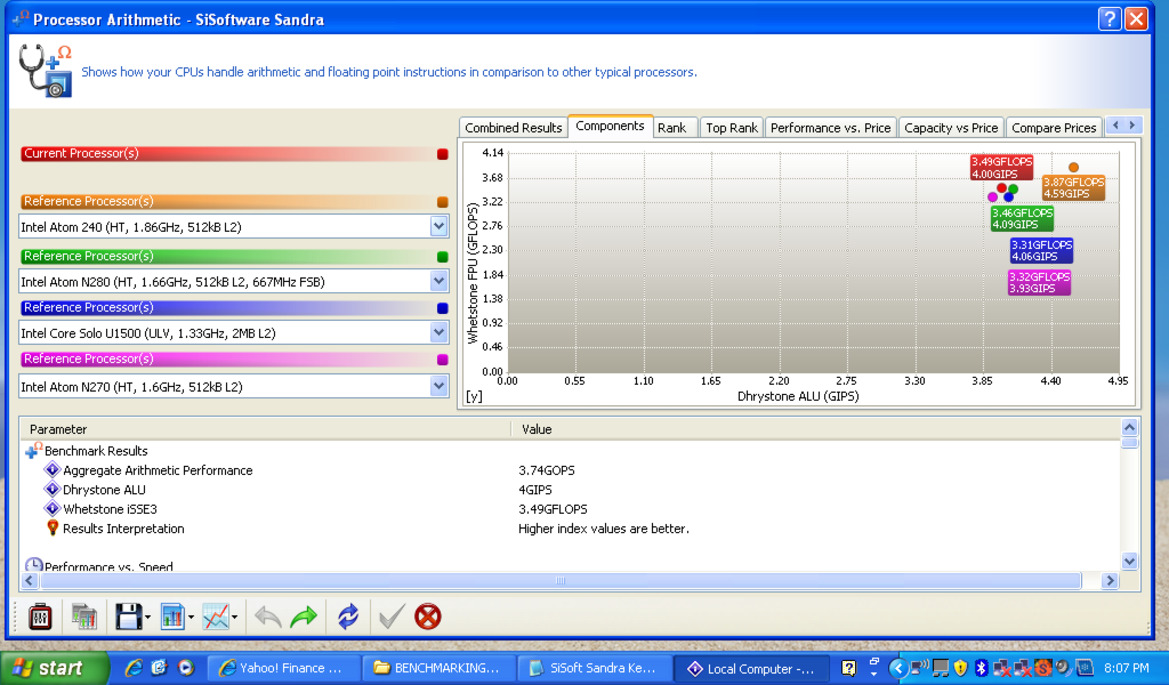Click the horizontal scrollbar right arrow
Viewport: 1169px width, 685px height.
pyautogui.click(x=1109, y=581)
